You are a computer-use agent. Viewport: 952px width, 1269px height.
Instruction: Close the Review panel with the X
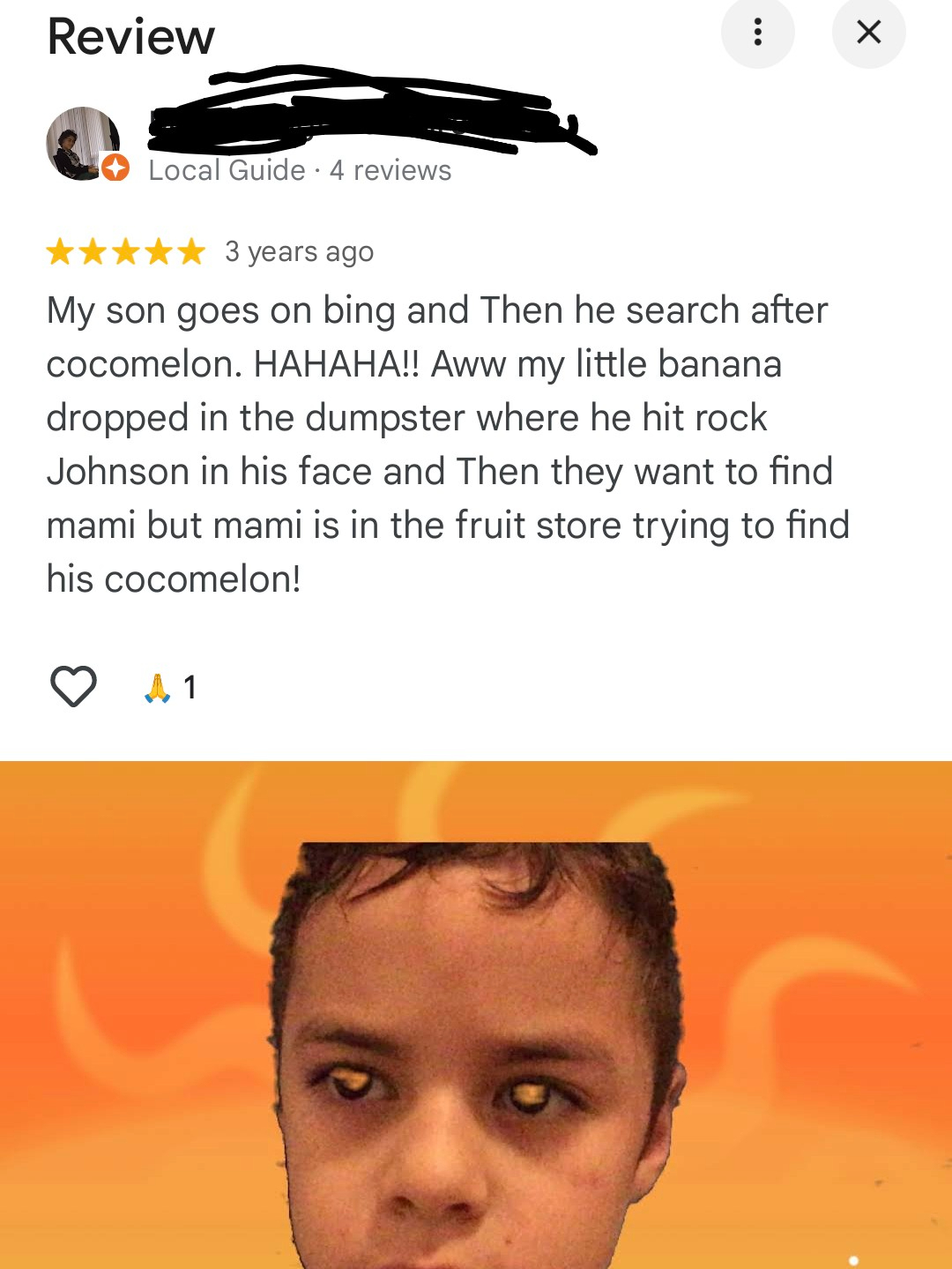pos(868,32)
